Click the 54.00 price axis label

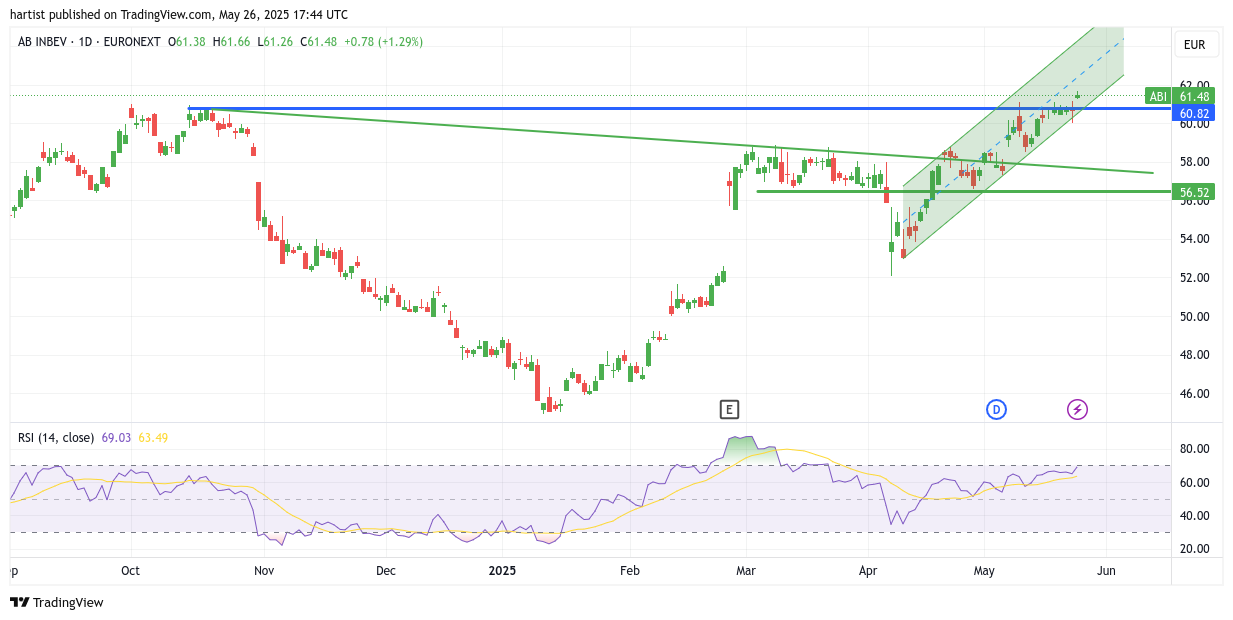coord(1194,239)
